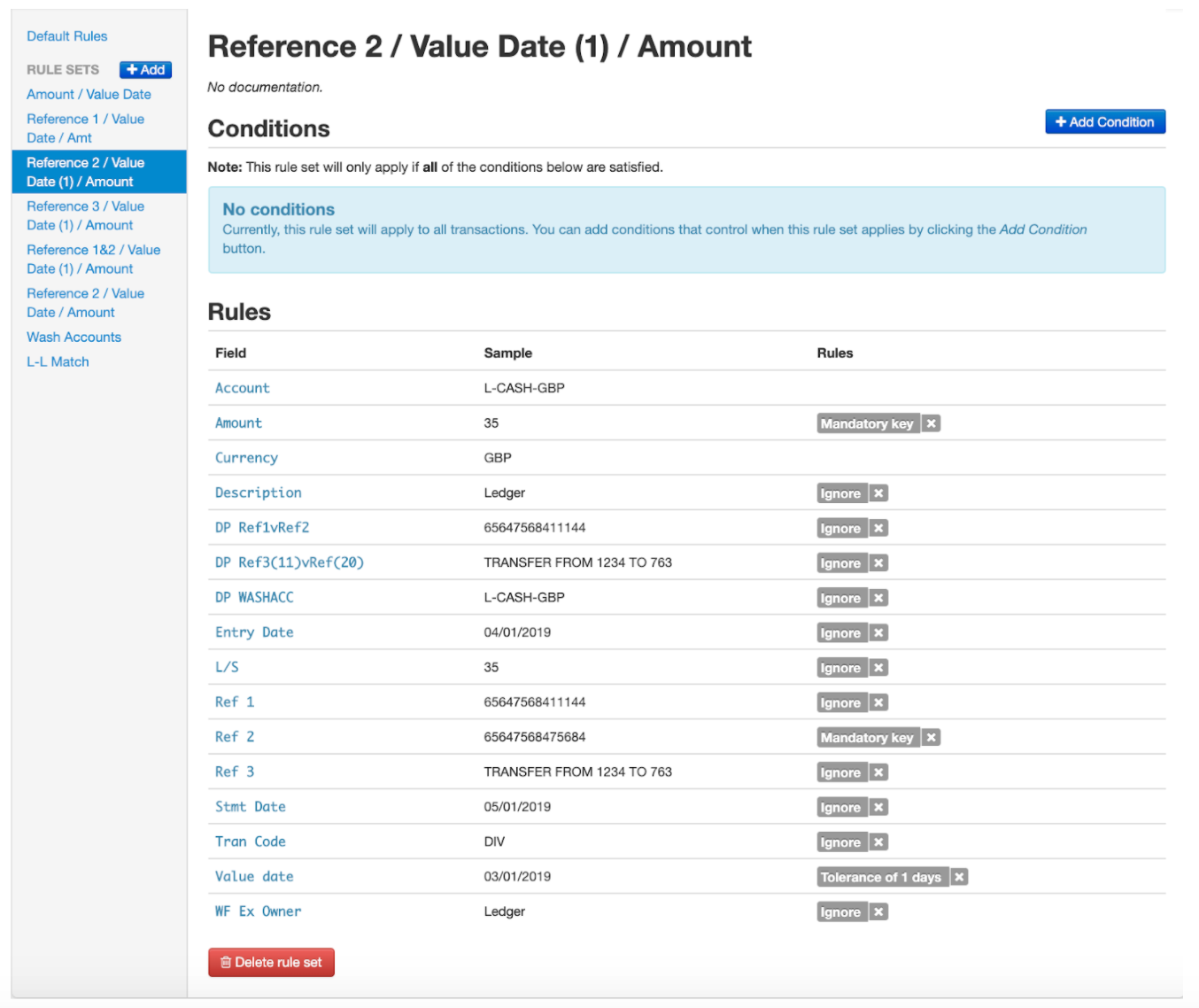Viewport: 1199px width, 1008px height.
Task: Delete this rule set
Action: click(271, 962)
